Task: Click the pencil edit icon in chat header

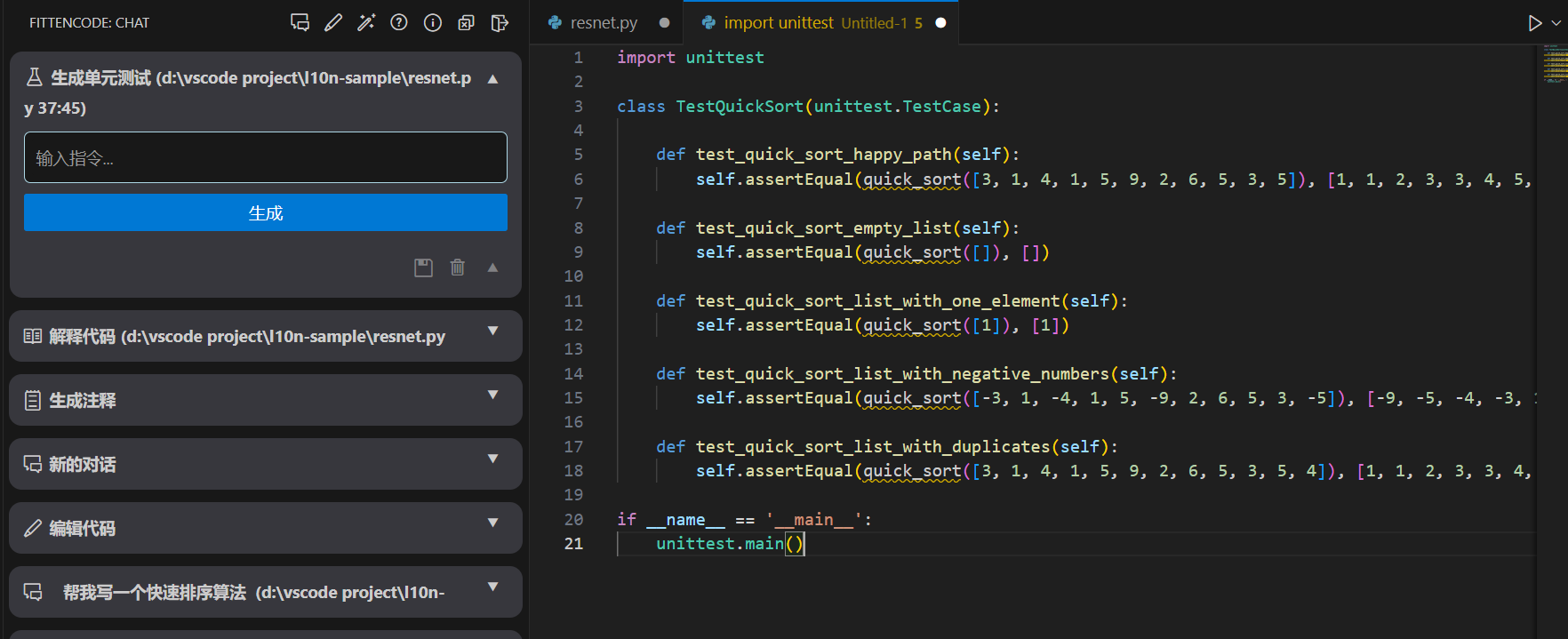Action: pos(333,23)
